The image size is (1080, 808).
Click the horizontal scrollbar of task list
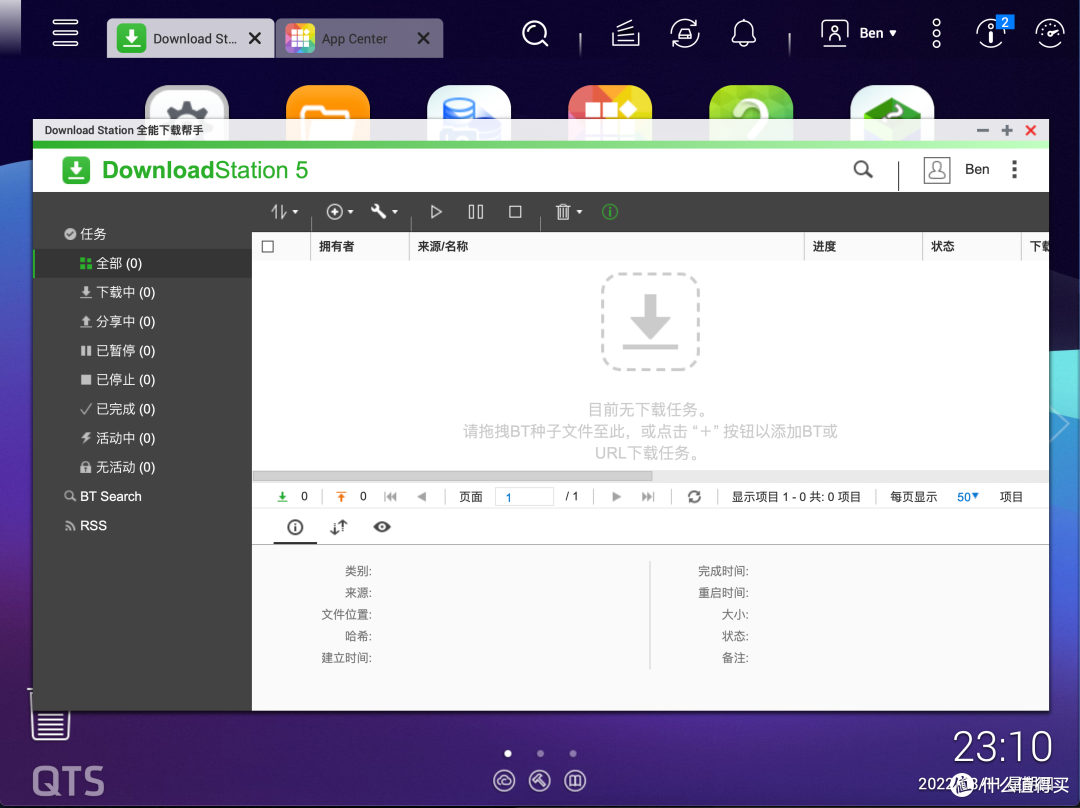coord(453,476)
